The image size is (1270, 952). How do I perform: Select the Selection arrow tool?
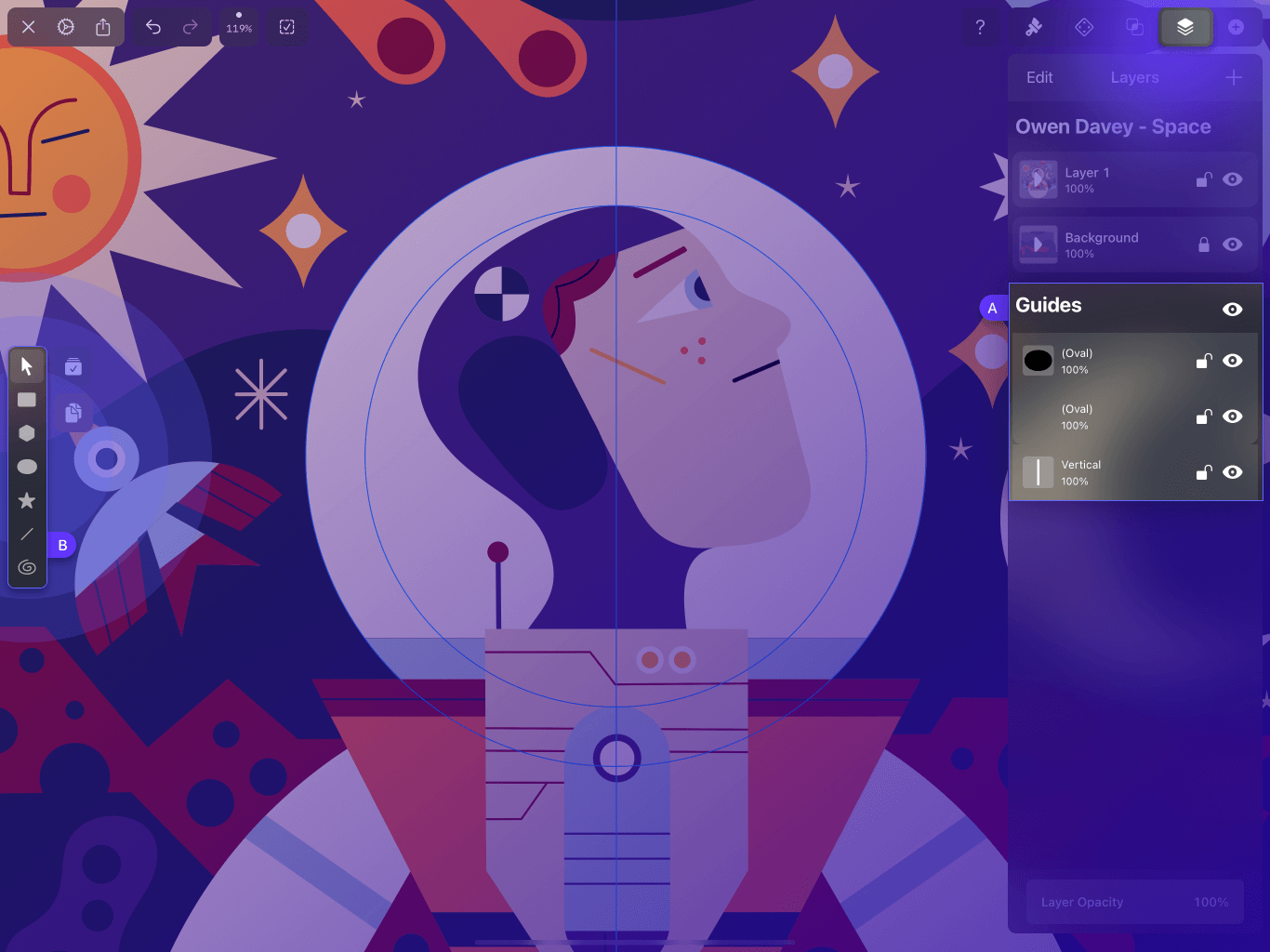(x=27, y=366)
